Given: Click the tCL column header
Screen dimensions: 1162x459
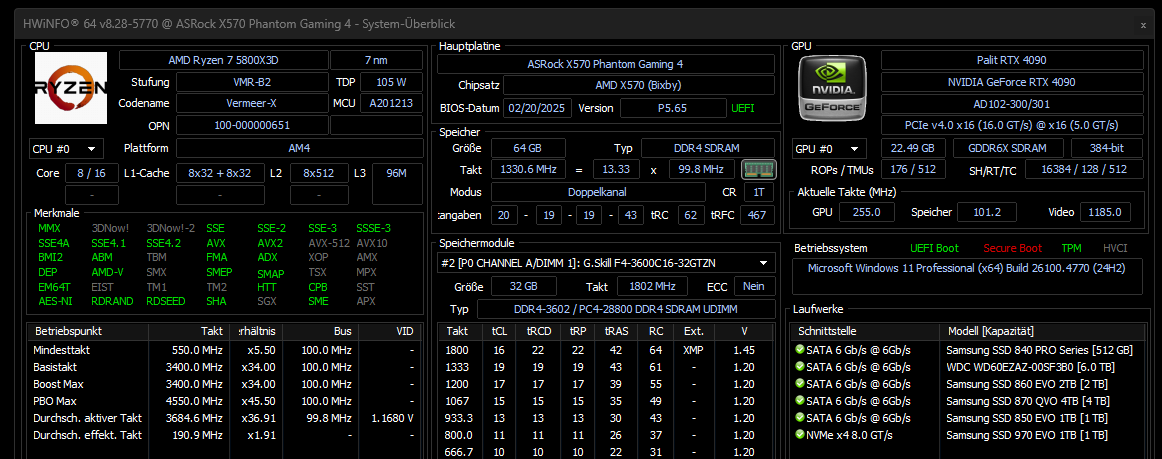Looking at the screenshot, I should [x=499, y=331].
